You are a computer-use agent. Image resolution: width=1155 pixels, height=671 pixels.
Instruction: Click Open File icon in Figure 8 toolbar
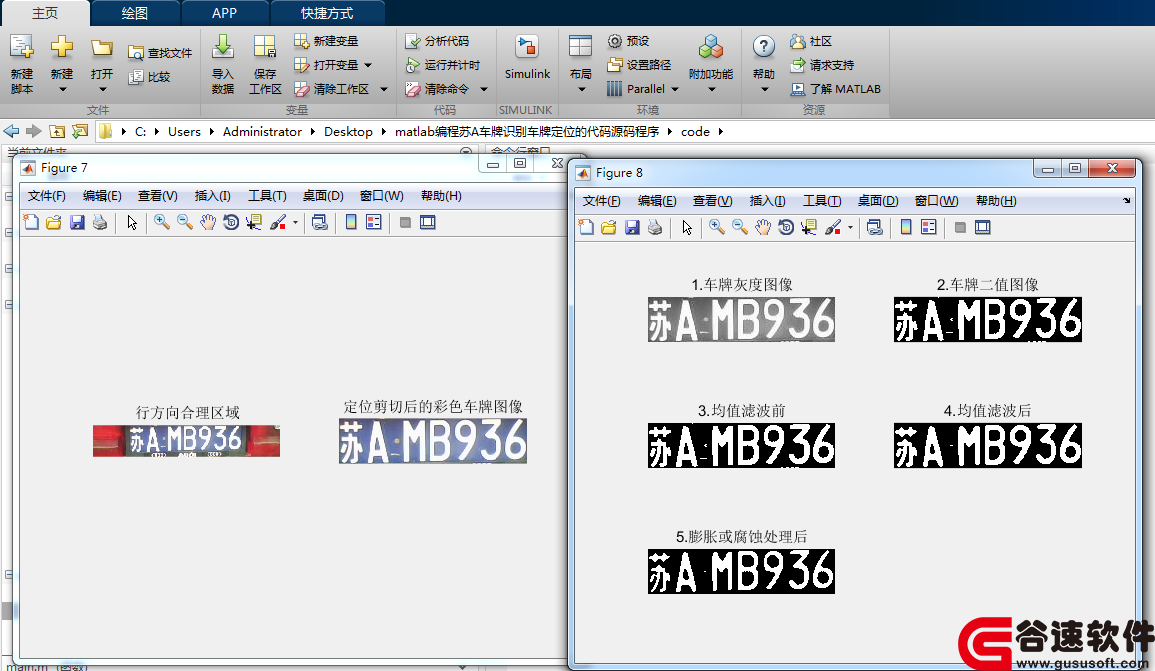coord(608,228)
